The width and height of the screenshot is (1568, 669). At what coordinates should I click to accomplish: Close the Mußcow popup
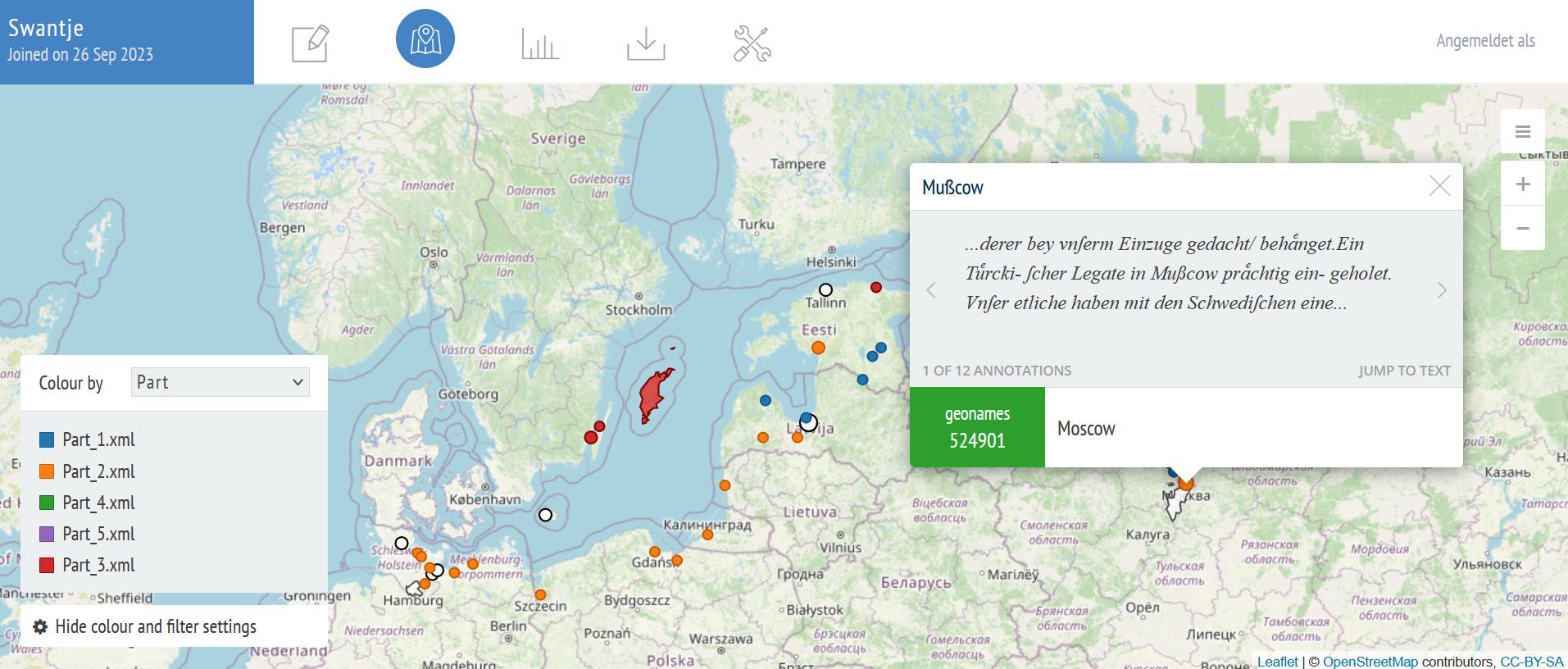click(1439, 186)
